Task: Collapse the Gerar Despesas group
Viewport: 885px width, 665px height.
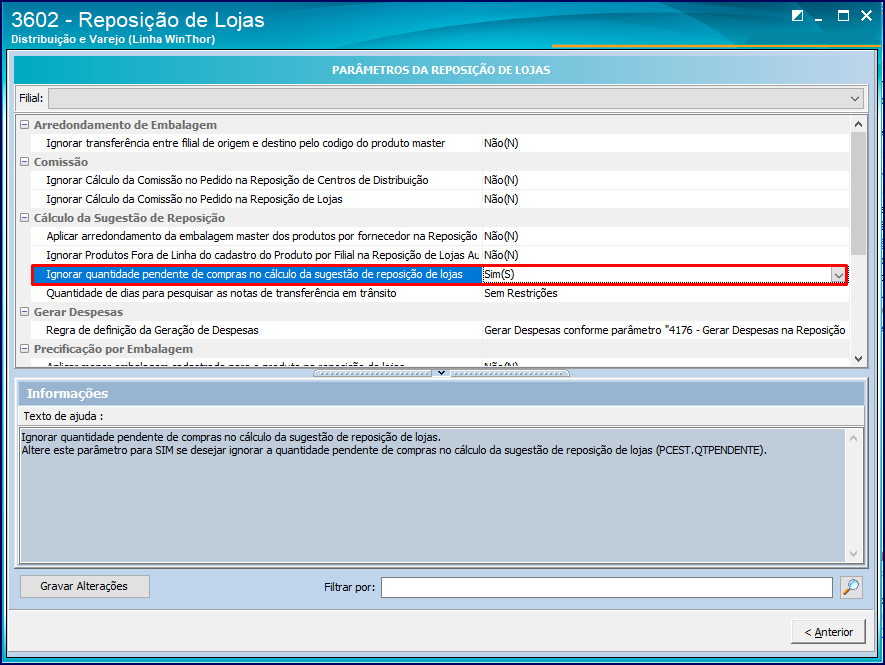Action: click(x=24, y=312)
